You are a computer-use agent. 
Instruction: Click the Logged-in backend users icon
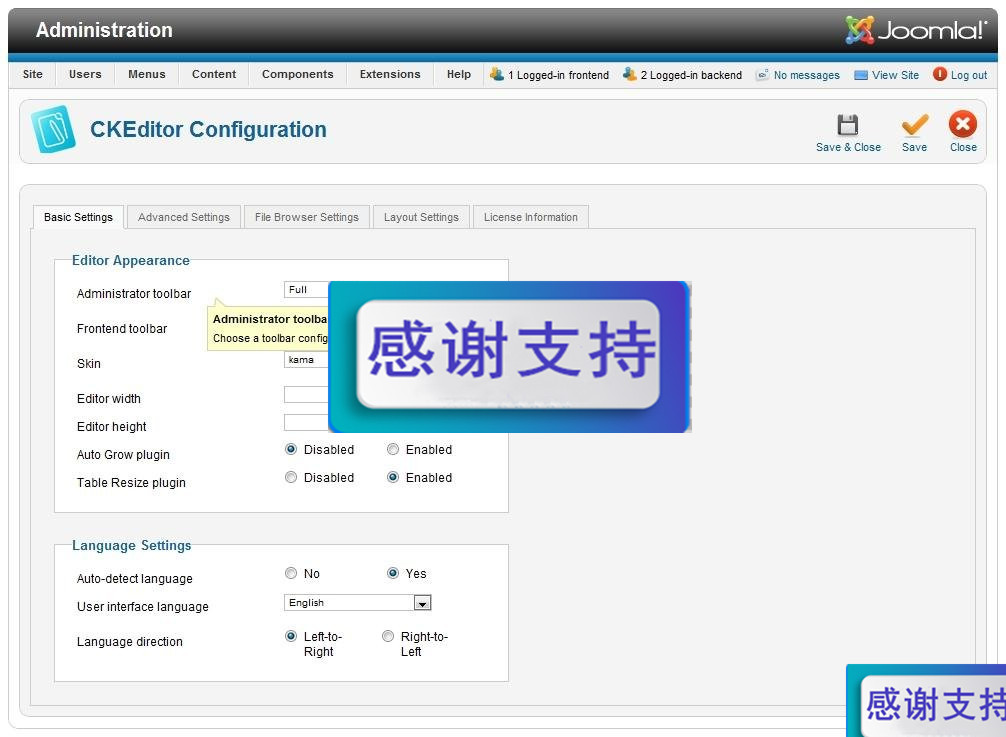629,74
